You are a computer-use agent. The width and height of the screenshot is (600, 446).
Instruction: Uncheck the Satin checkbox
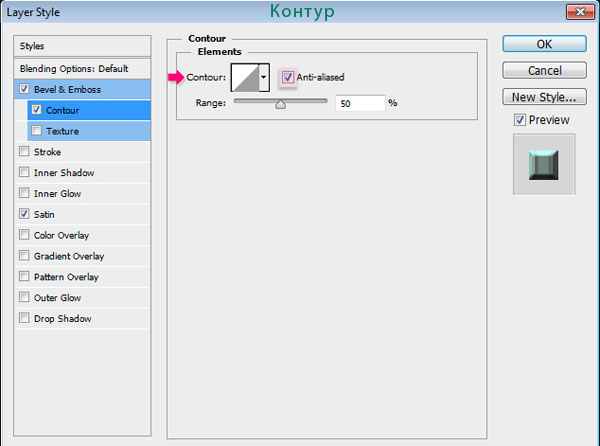click(24, 213)
